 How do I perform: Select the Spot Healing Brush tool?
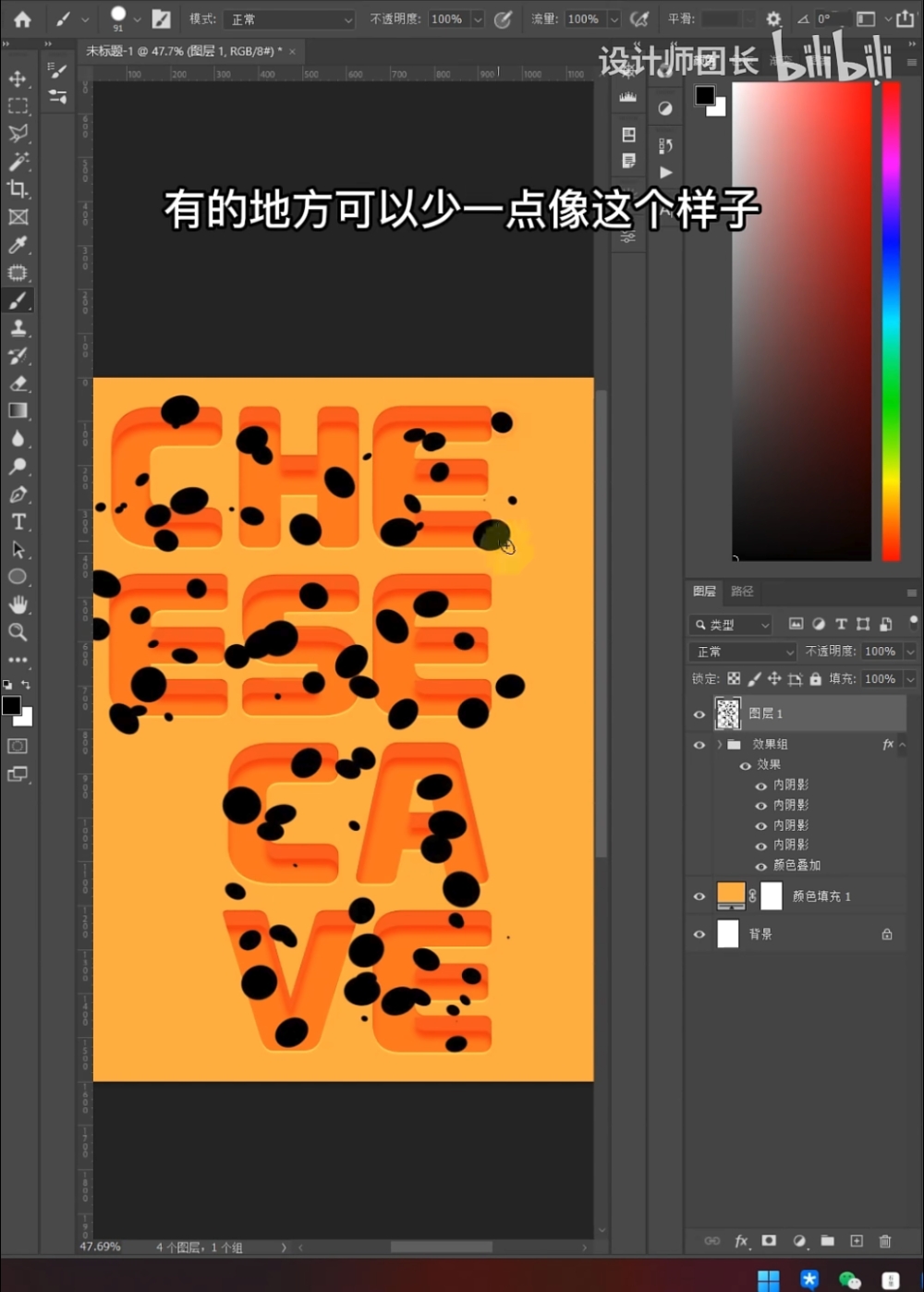pyautogui.click(x=18, y=273)
